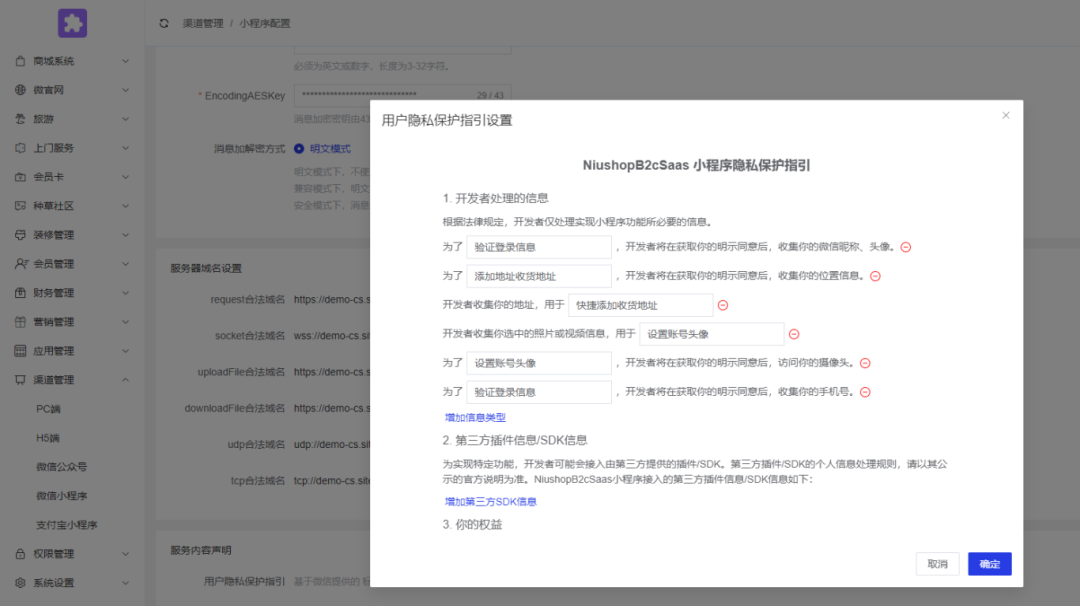This screenshot has width=1080, height=606.
Task: Click the 确定 button to confirm
Action: coord(989,564)
